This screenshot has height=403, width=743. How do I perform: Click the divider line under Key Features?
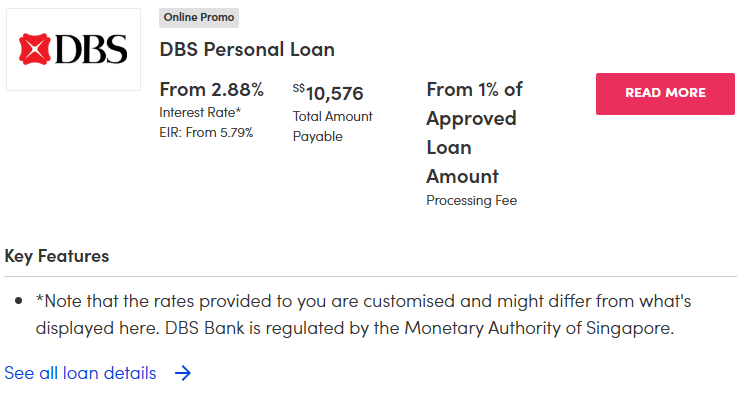[x=370, y=276]
